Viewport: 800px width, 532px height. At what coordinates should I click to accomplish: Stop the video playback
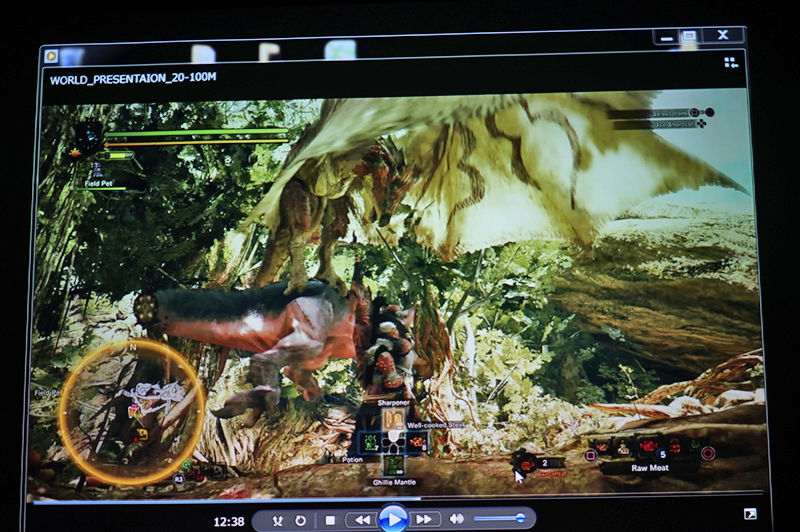[x=330, y=520]
